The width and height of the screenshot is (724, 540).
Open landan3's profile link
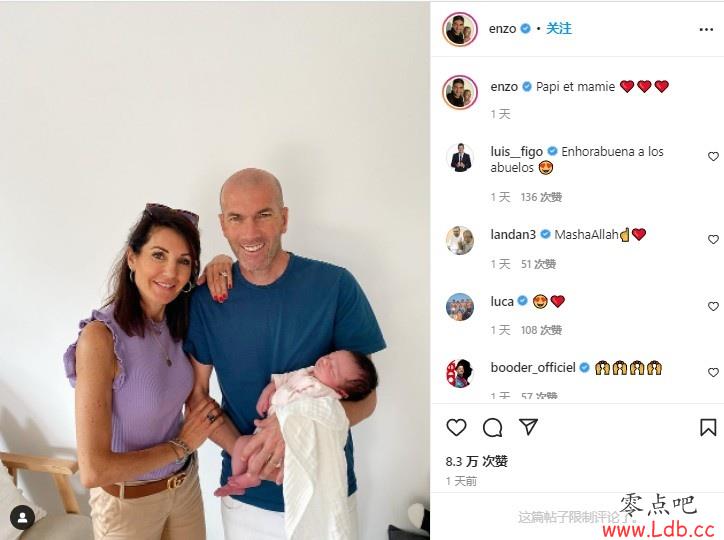coord(513,234)
